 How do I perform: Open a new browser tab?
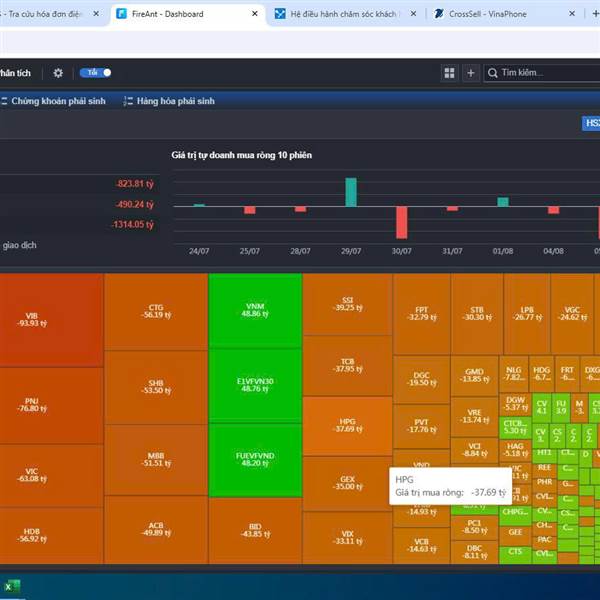click(595, 14)
